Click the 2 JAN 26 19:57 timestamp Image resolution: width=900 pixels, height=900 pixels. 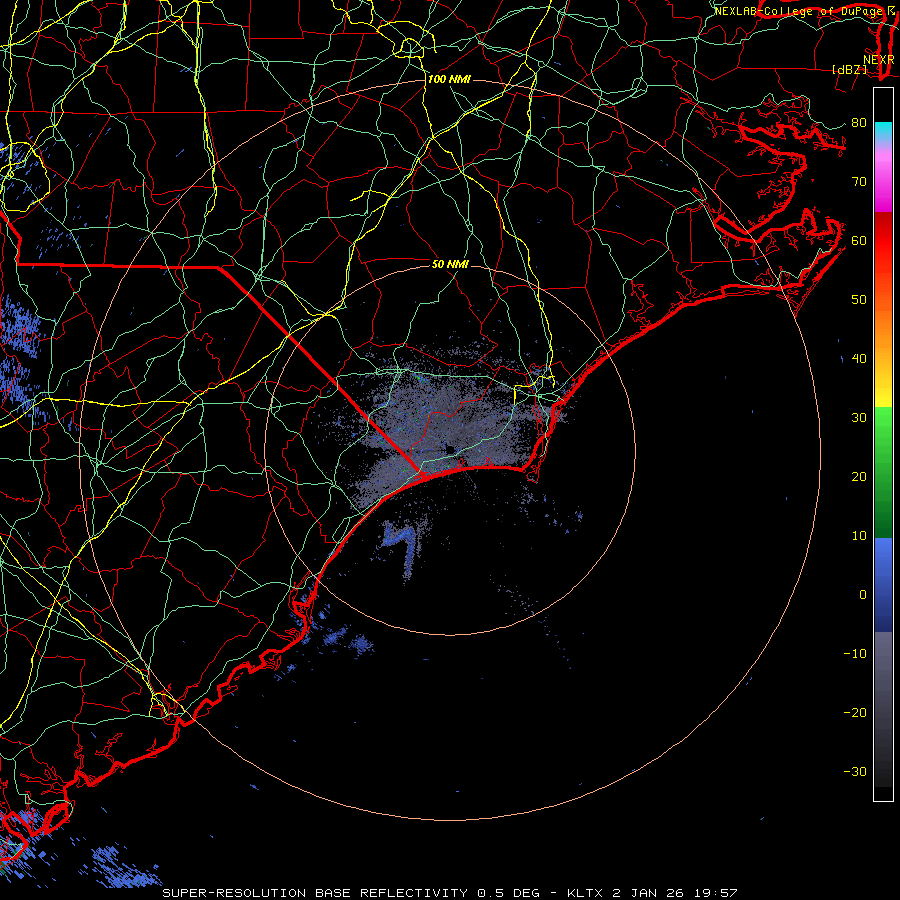pyautogui.click(x=677, y=893)
